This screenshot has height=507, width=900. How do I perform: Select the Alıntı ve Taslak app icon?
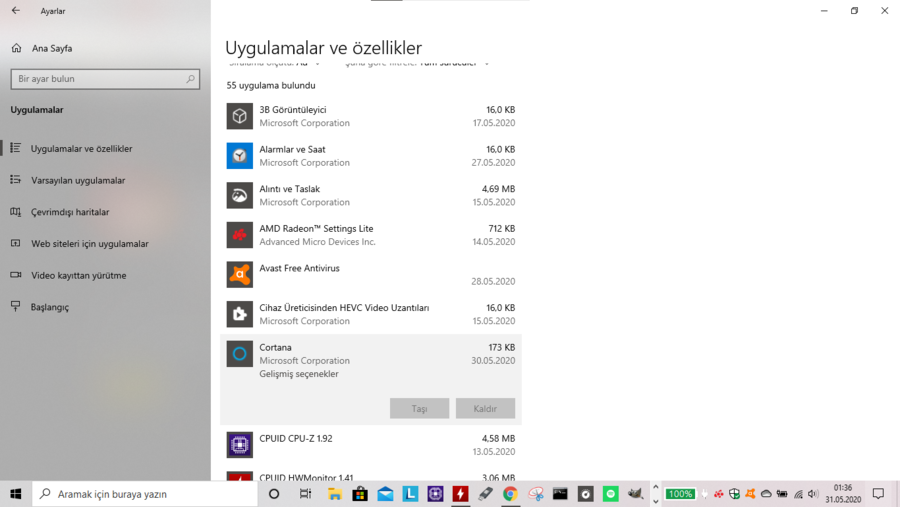[239, 195]
